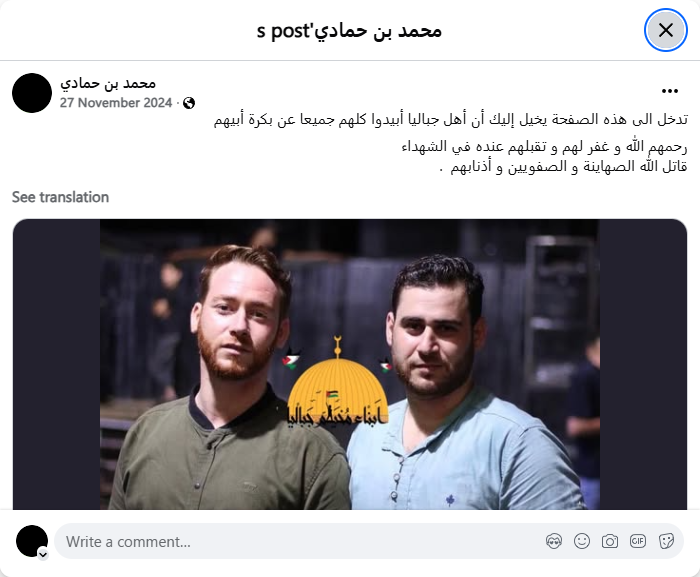
Task: Click the Arabic post text first line
Action: point(451,120)
